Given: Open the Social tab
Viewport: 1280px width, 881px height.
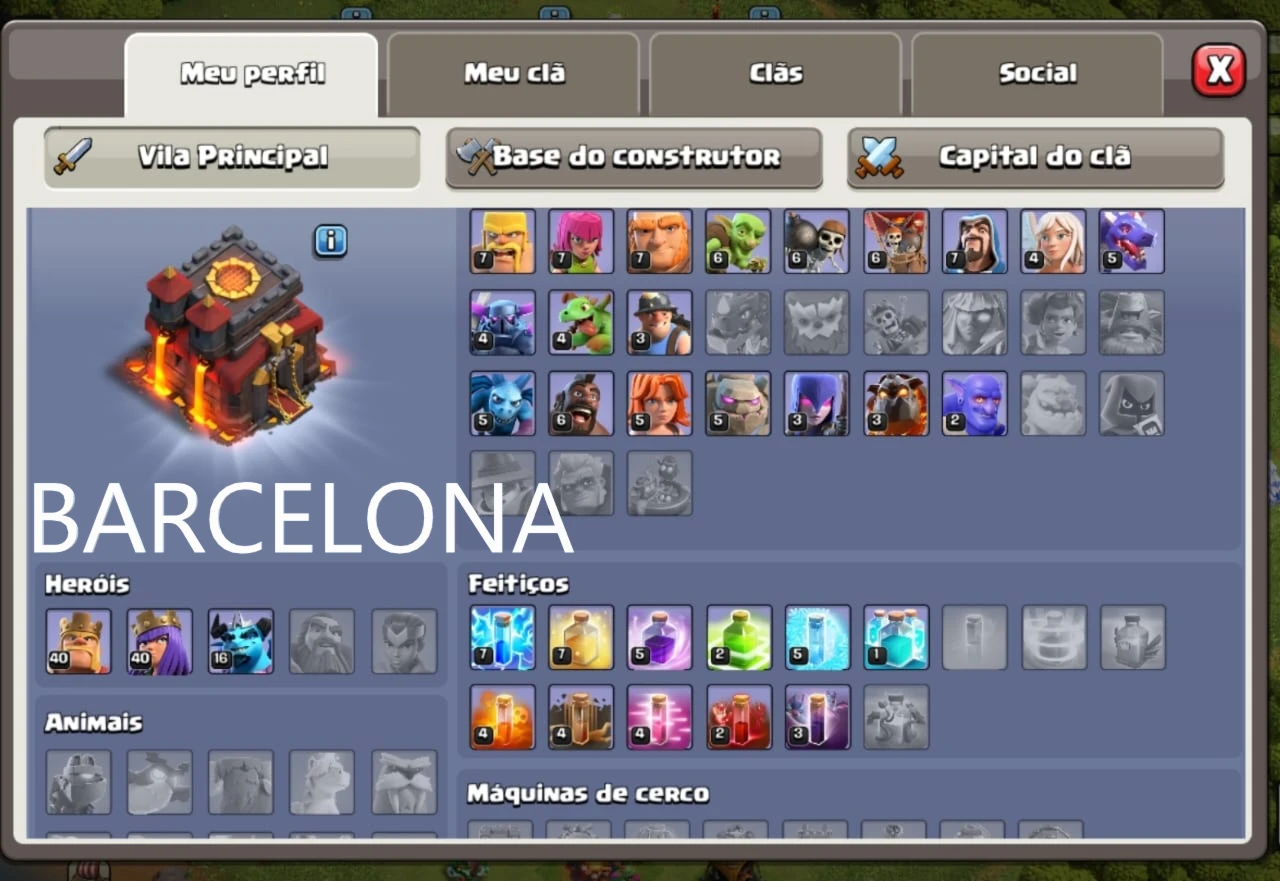Looking at the screenshot, I should click(x=1038, y=75).
